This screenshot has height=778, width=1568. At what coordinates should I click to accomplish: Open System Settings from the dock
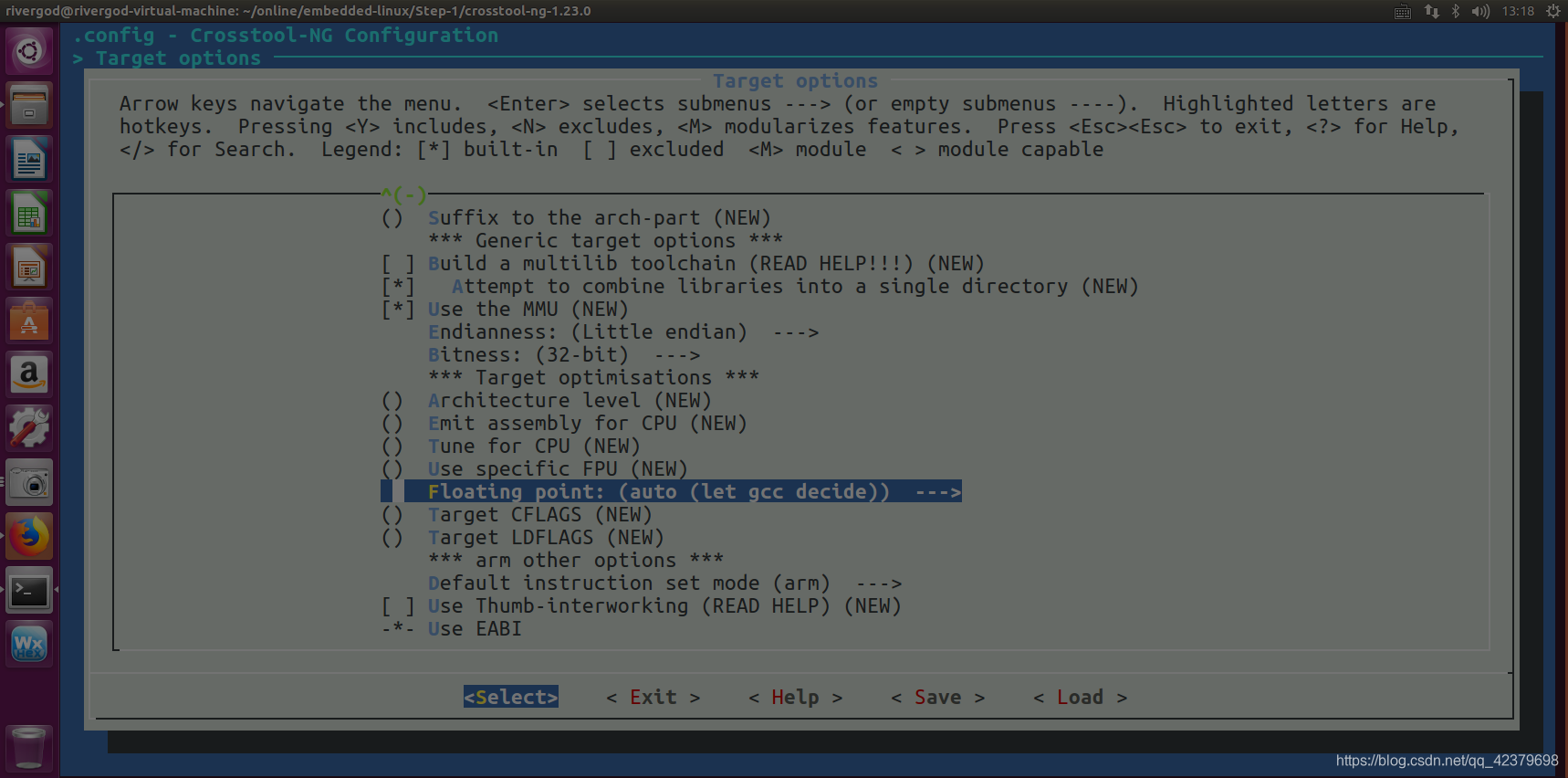[x=29, y=428]
